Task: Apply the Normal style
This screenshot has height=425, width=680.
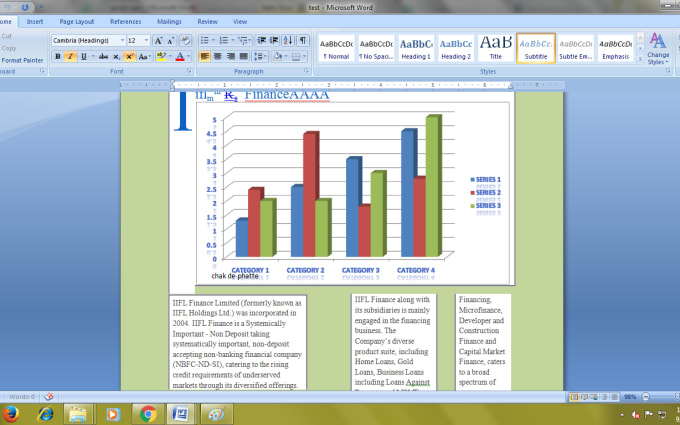Action: (x=336, y=49)
